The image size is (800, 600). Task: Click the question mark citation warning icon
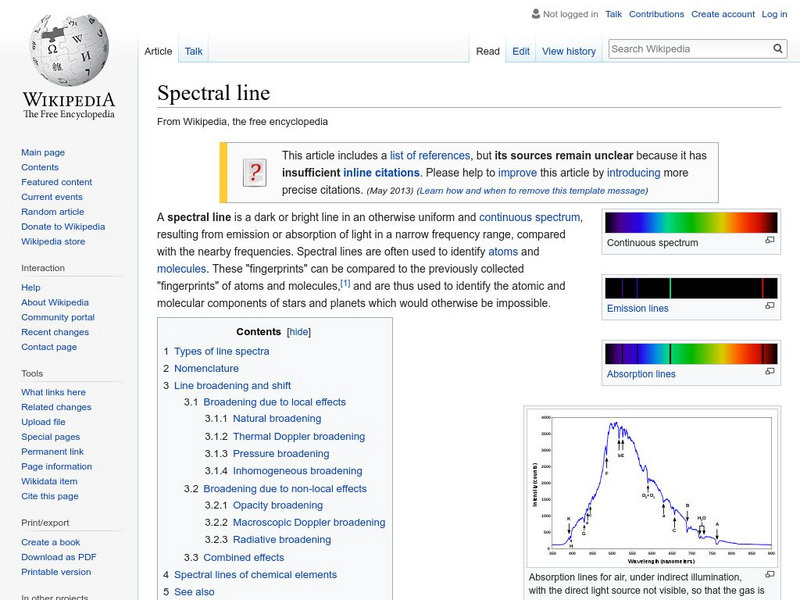click(254, 171)
